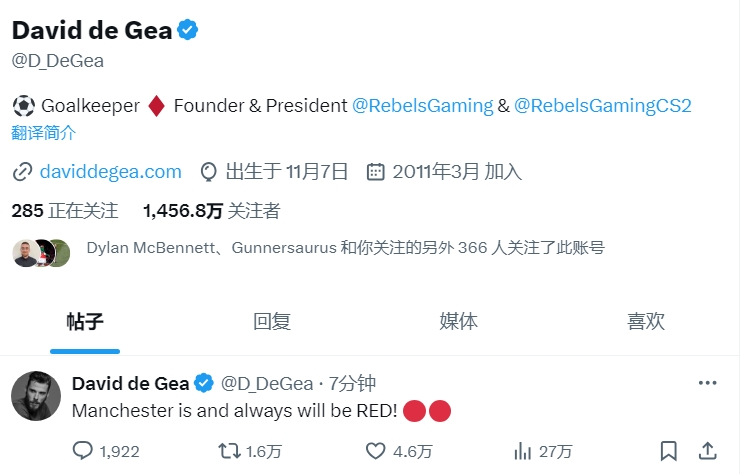Open the 媒体 tab

pos(459,321)
